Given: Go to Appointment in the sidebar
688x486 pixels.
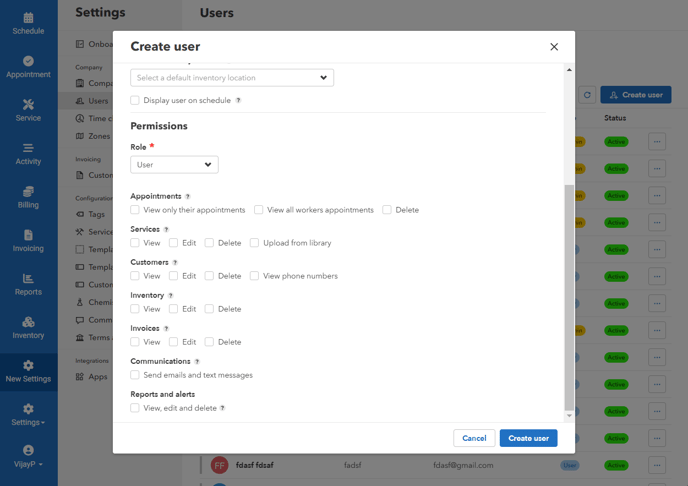Looking at the screenshot, I should pos(28,67).
